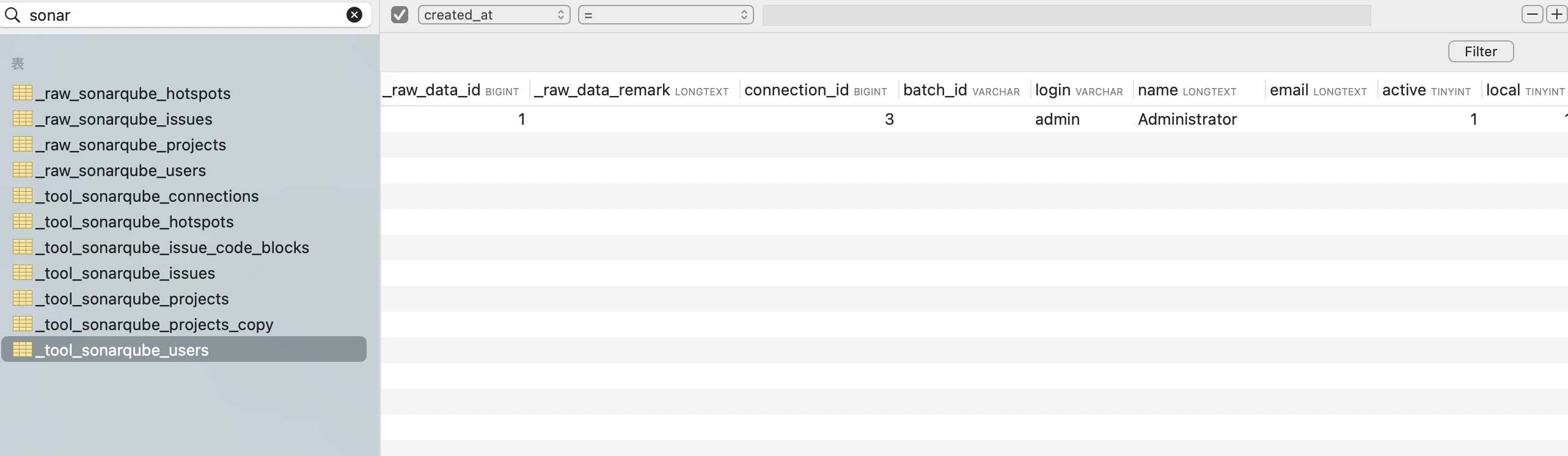Screen dimensions: 1568x456
Task: Toggle the created_at filter checkbox
Action: click(x=400, y=15)
